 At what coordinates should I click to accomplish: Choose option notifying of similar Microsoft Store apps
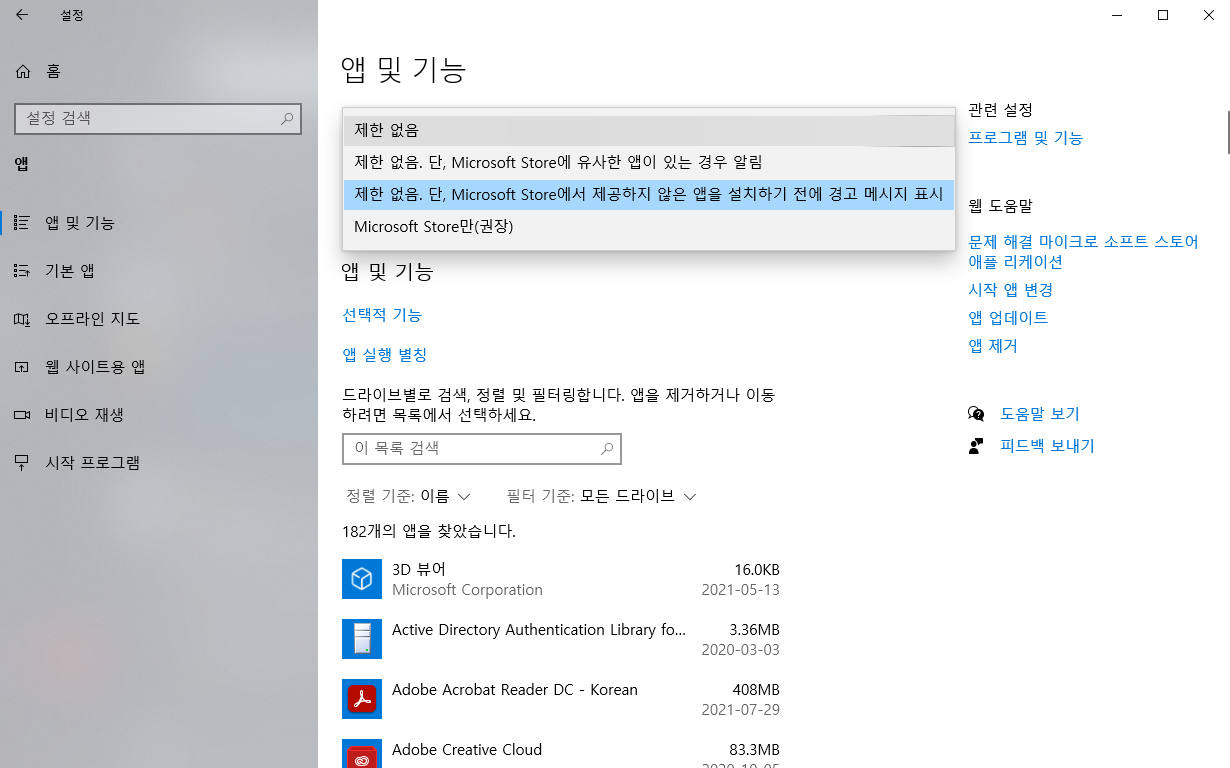pos(649,162)
